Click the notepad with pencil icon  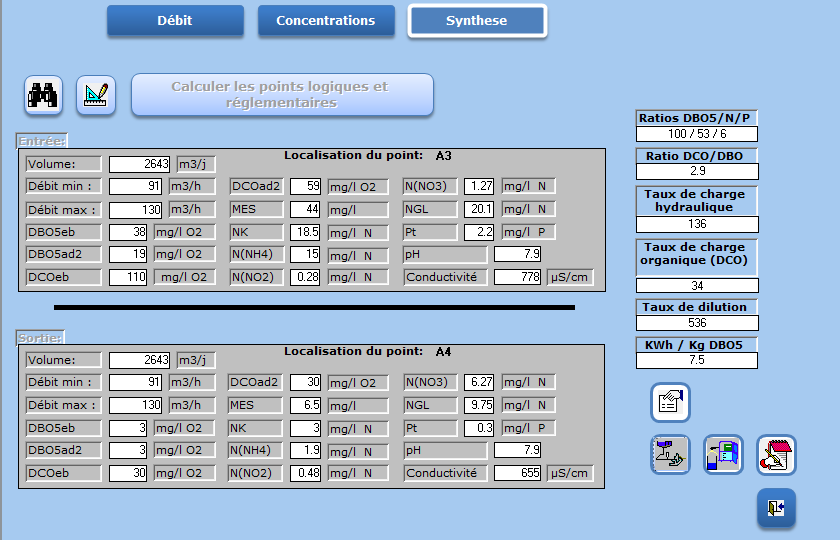(x=776, y=454)
